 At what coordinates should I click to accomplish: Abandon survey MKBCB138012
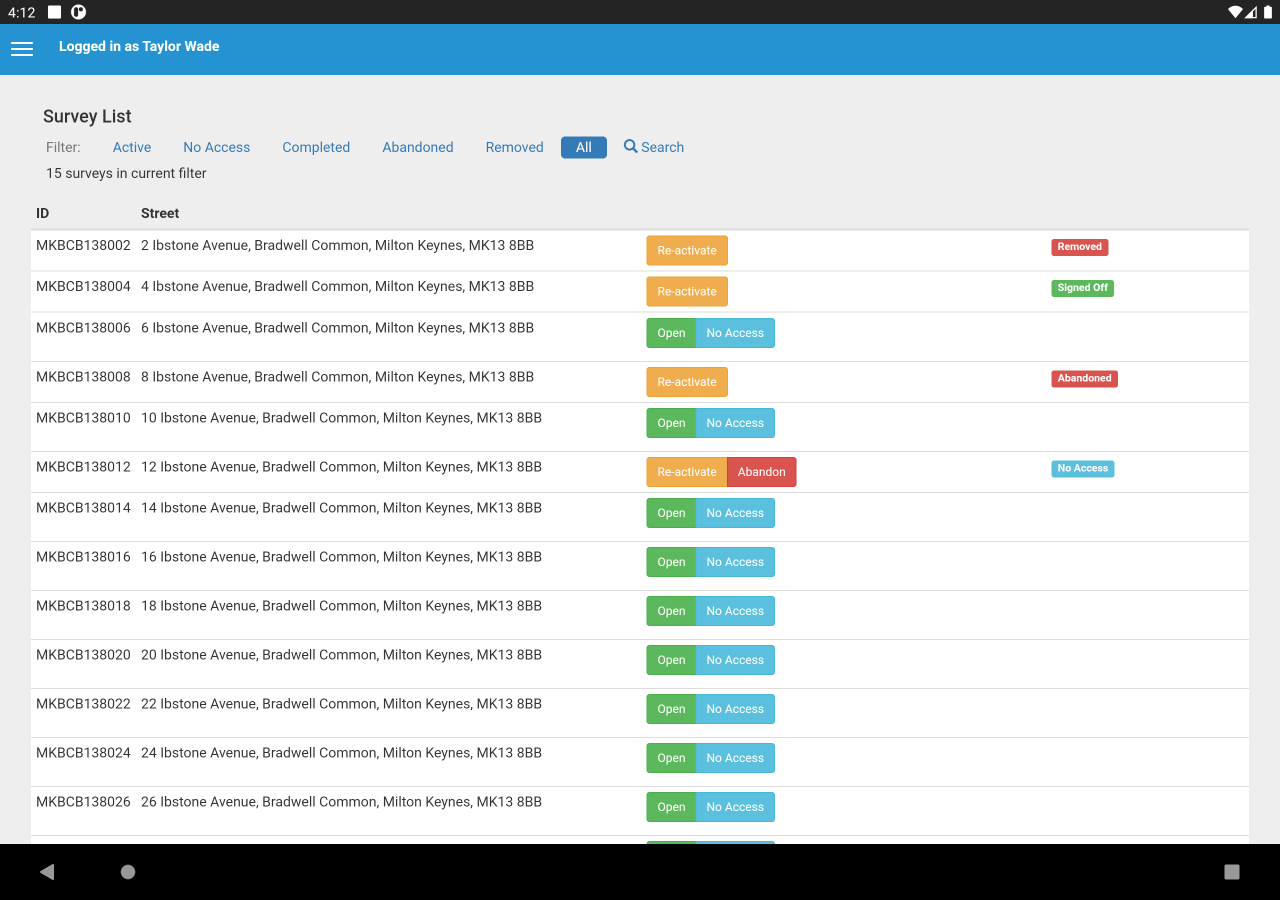click(761, 471)
